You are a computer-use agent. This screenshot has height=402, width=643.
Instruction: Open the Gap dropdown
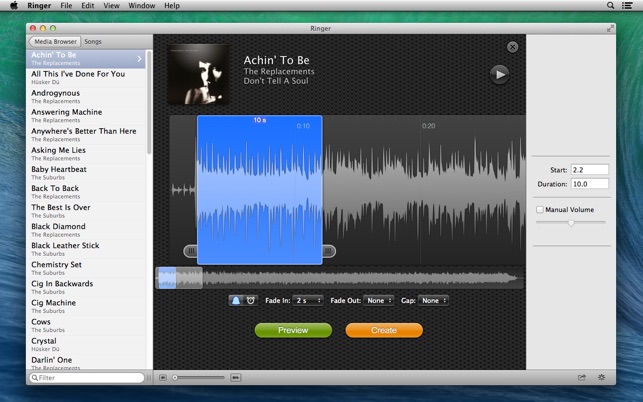point(433,300)
